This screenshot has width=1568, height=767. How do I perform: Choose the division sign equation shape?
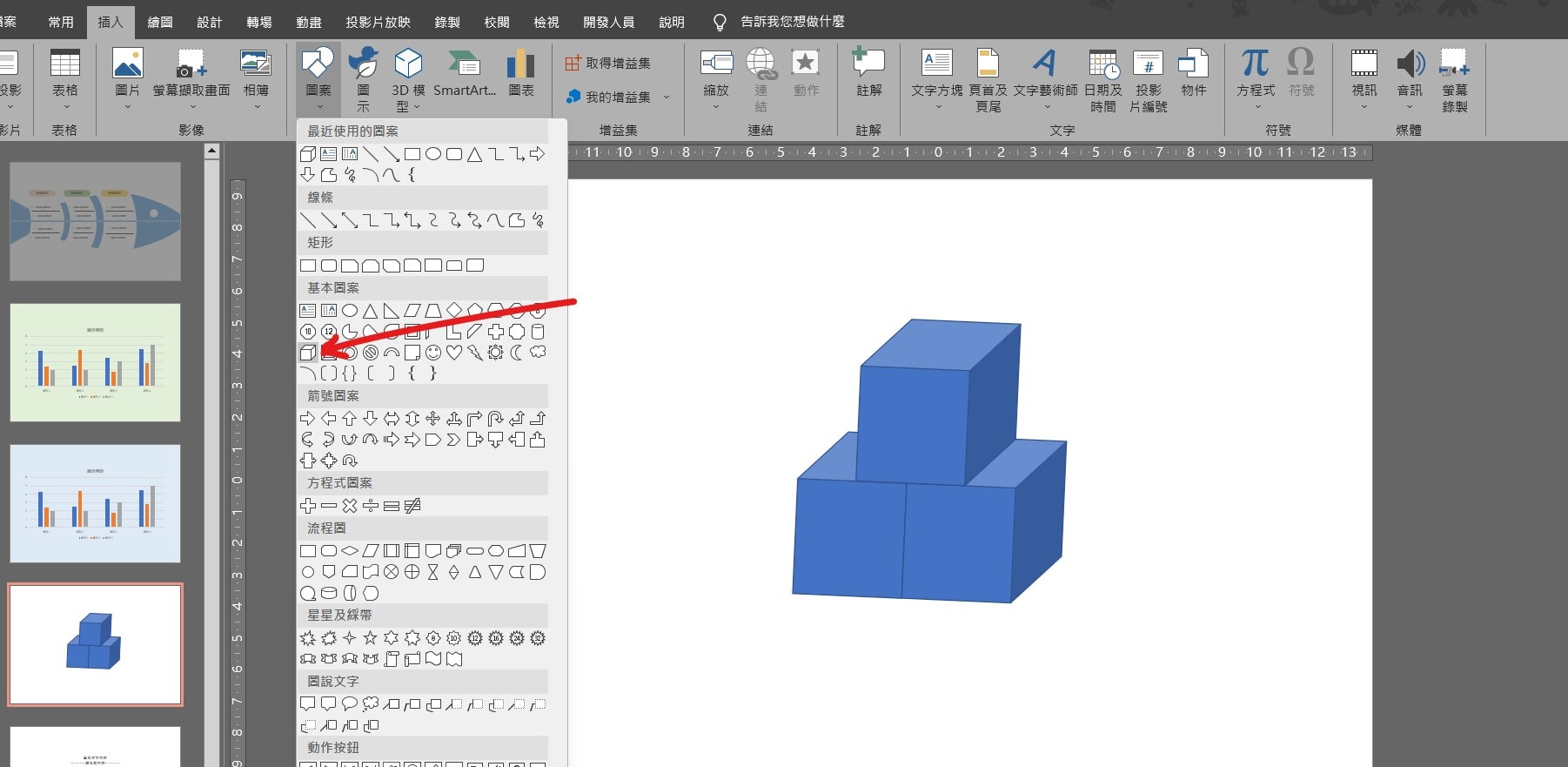(x=371, y=506)
